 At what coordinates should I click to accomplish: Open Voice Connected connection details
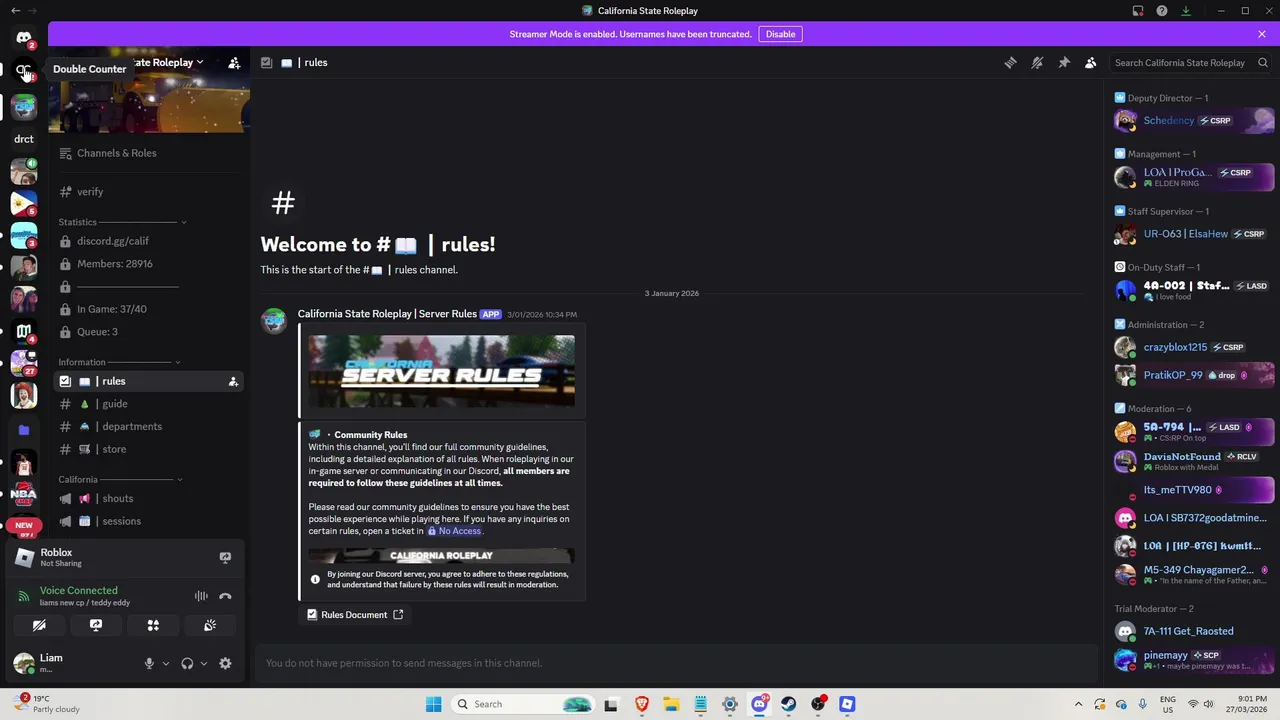(x=78, y=590)
